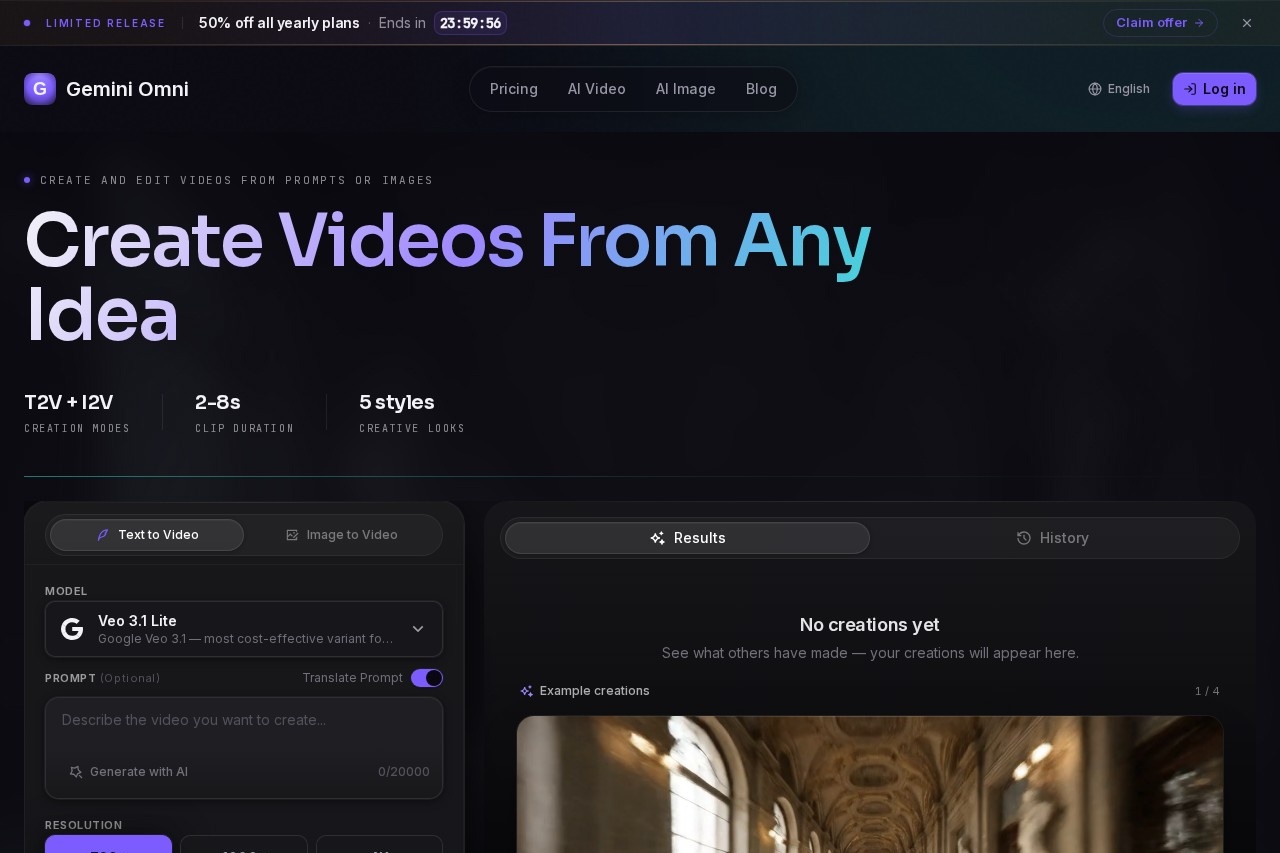Close the promo banner with the X

click(1247, 23)
